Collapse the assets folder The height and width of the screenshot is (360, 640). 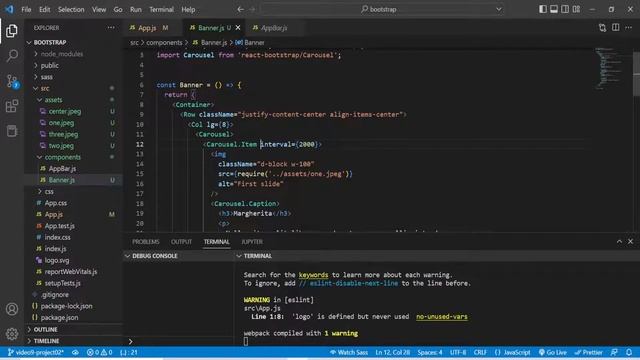[x=73, y=100]
